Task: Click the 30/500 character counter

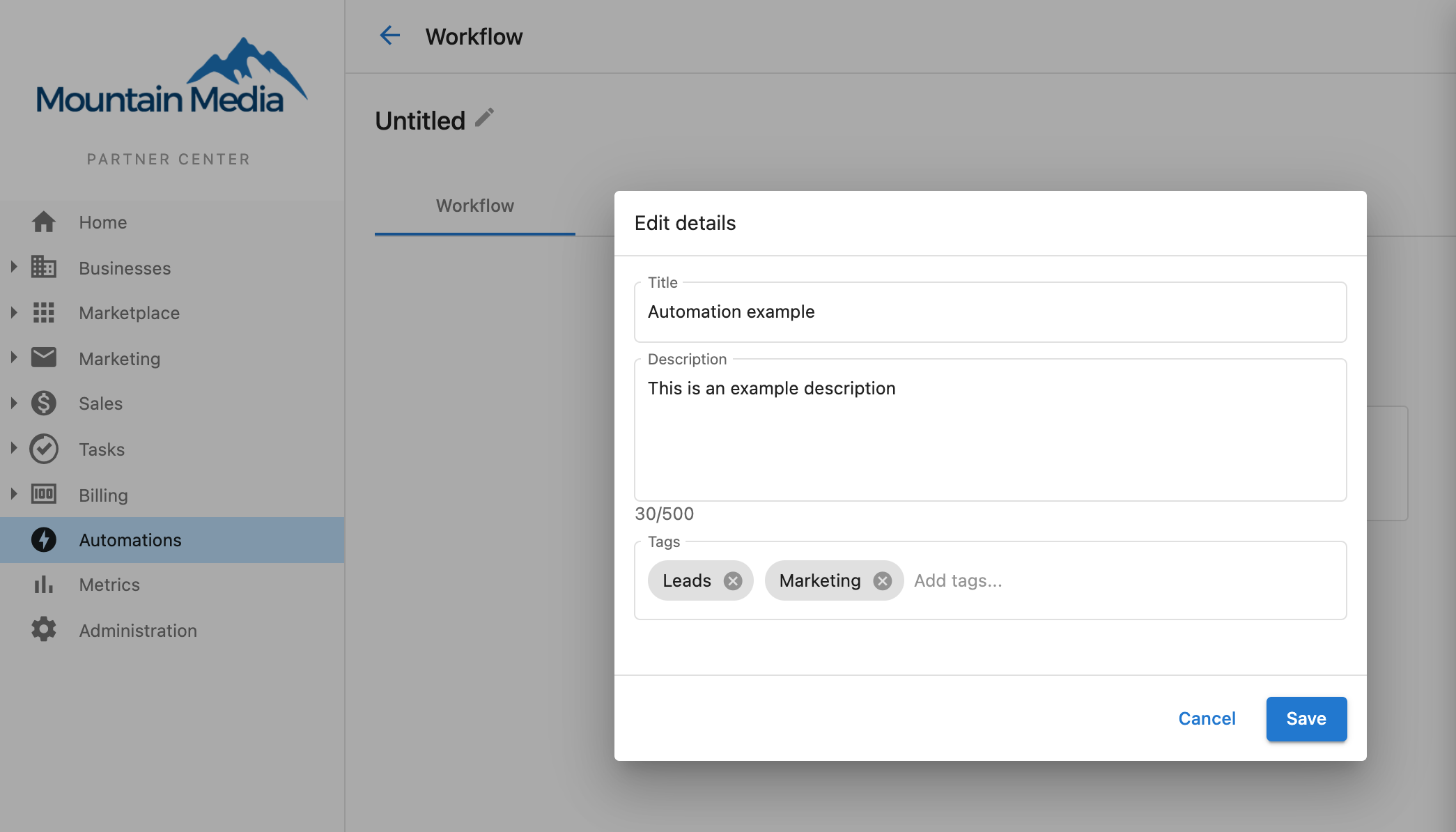Action: [x=664, y=514]
